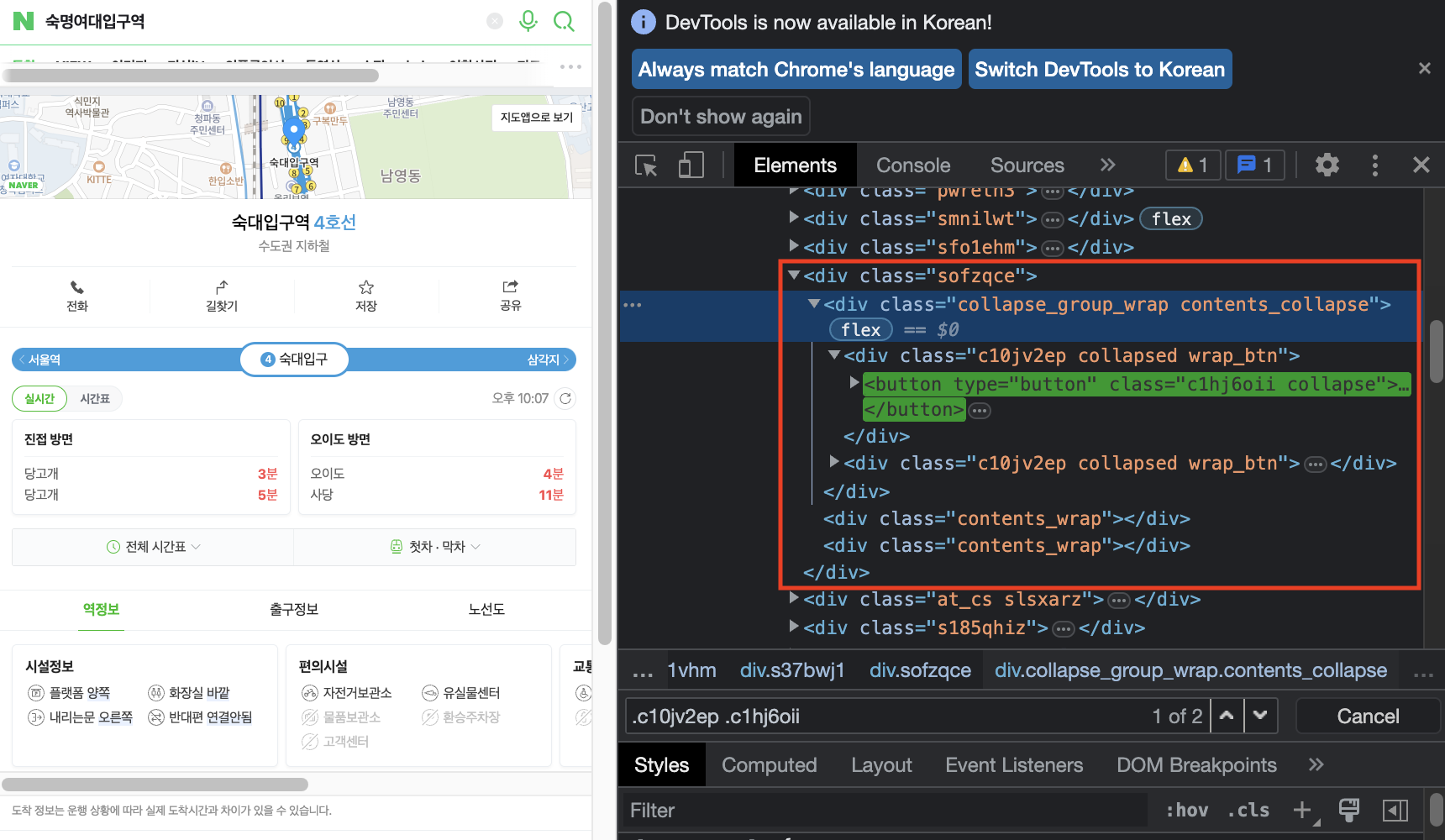Image resolution: width=1445 pixels, height=840 pixels.
Task: Go to previous station 서울역
Action: click(39, 360)
